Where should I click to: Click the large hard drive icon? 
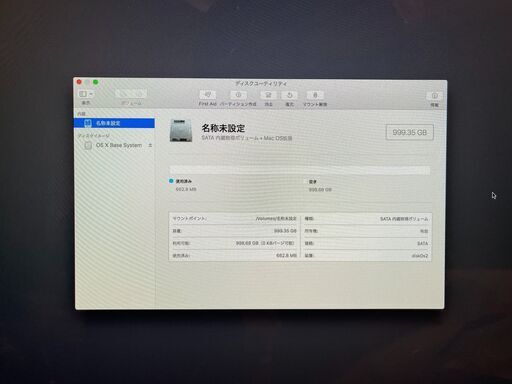tap(181, 131)
